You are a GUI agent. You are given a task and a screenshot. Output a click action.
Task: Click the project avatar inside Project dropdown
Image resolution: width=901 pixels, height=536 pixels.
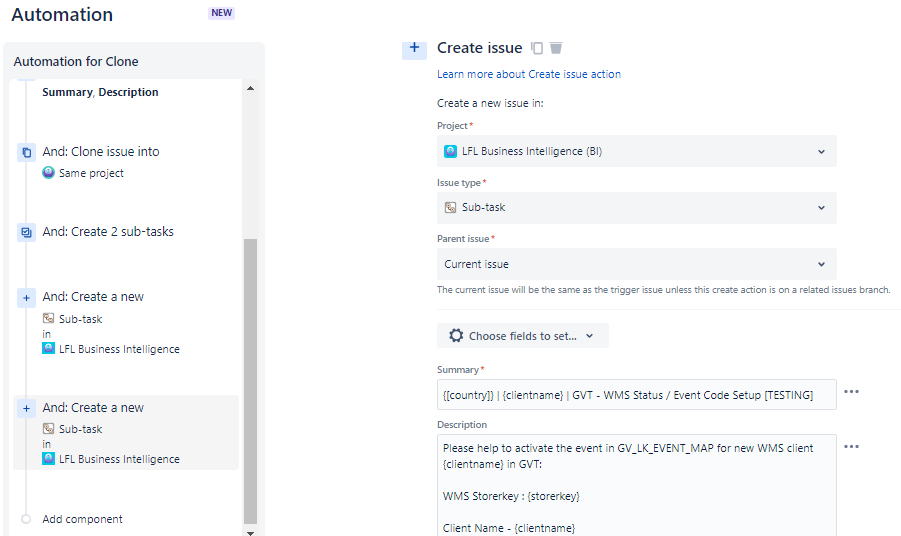pos(450,151)
